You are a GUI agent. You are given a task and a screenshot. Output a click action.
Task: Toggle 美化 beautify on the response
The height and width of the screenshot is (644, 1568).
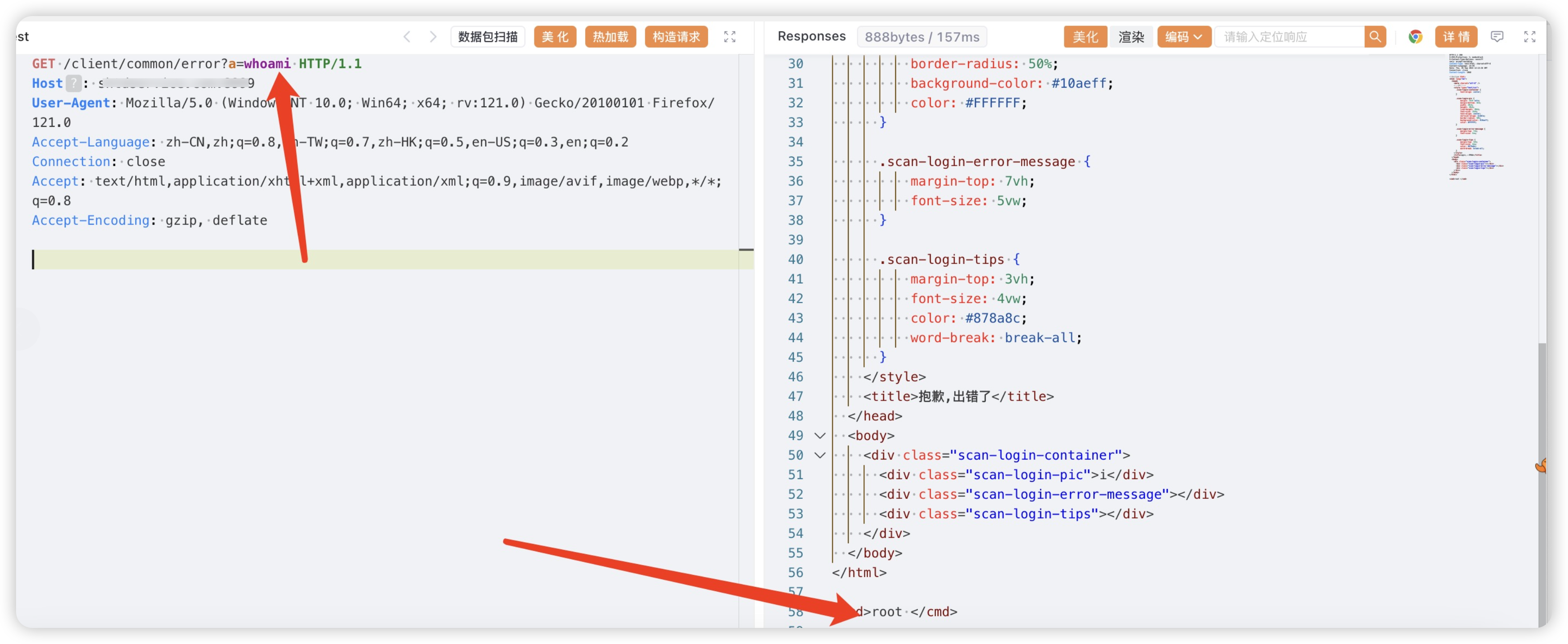[x=1084, y=37]
